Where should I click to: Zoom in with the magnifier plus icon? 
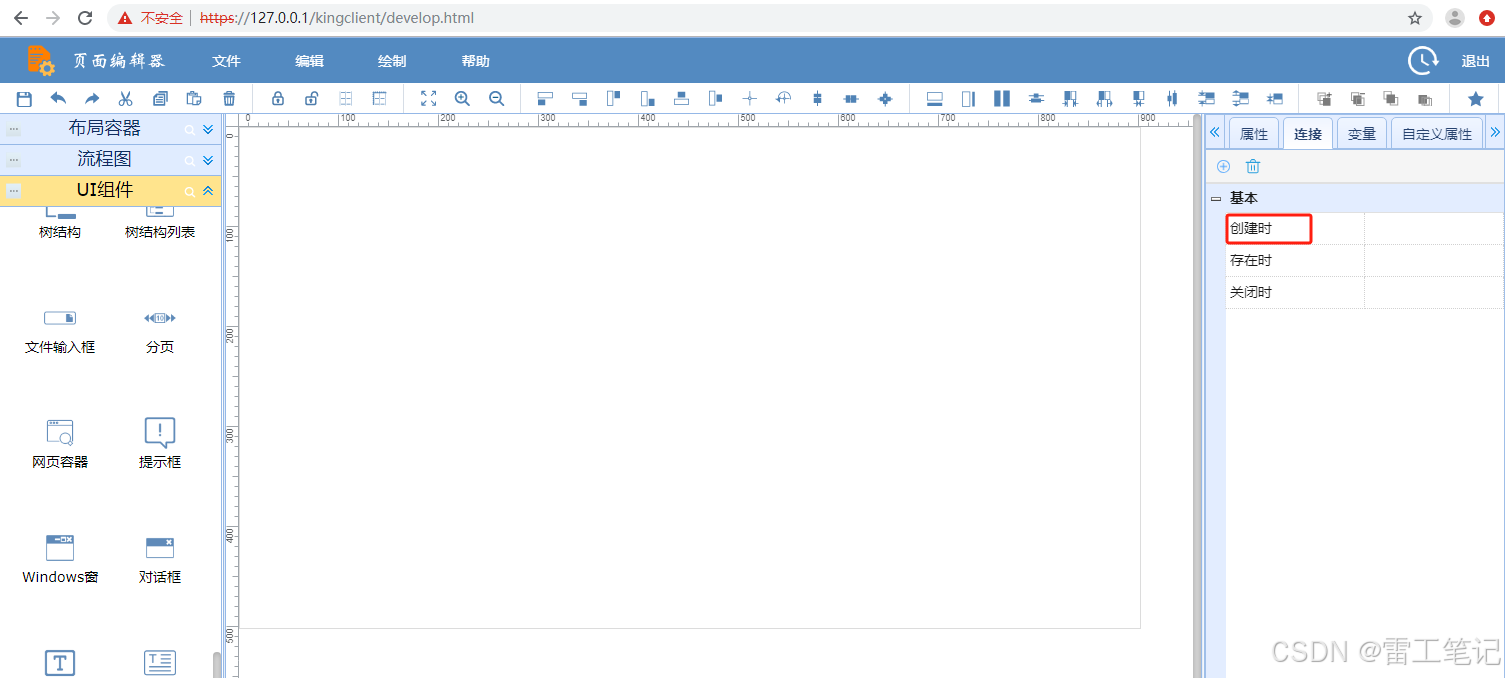point(462,98)
